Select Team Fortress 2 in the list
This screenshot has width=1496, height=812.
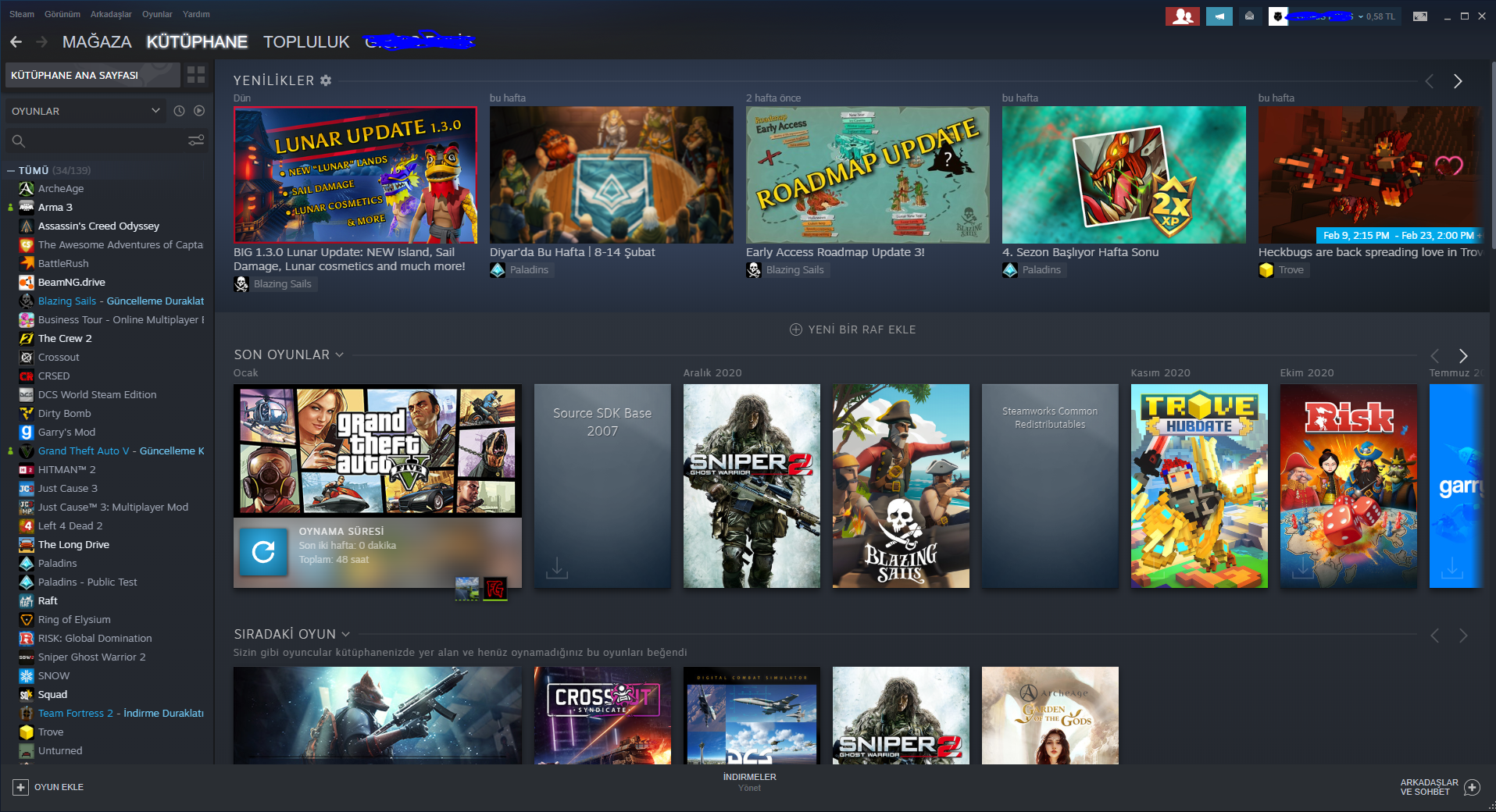pos(109,714)
